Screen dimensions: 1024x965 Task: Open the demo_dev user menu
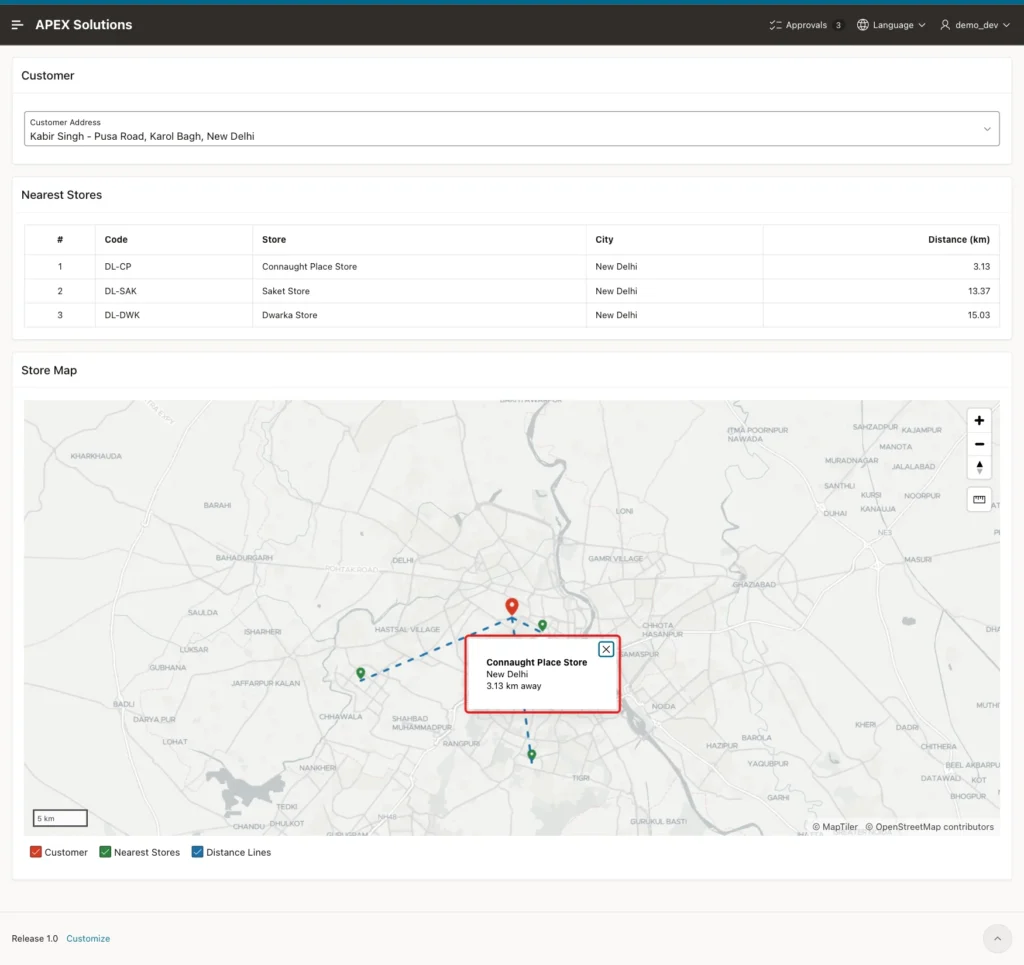click(x=975, y=25)
